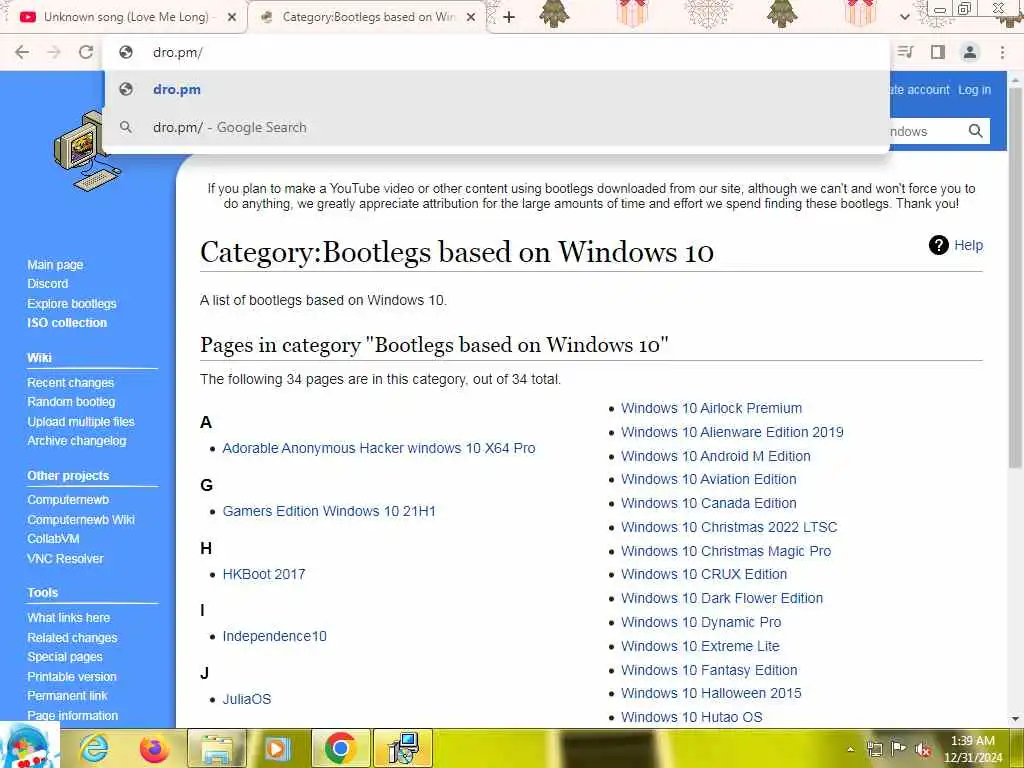Show hidden system tray icons arrow
Image resolution: width=1024 pixels, height=768 pixels.
click(850, 749)
